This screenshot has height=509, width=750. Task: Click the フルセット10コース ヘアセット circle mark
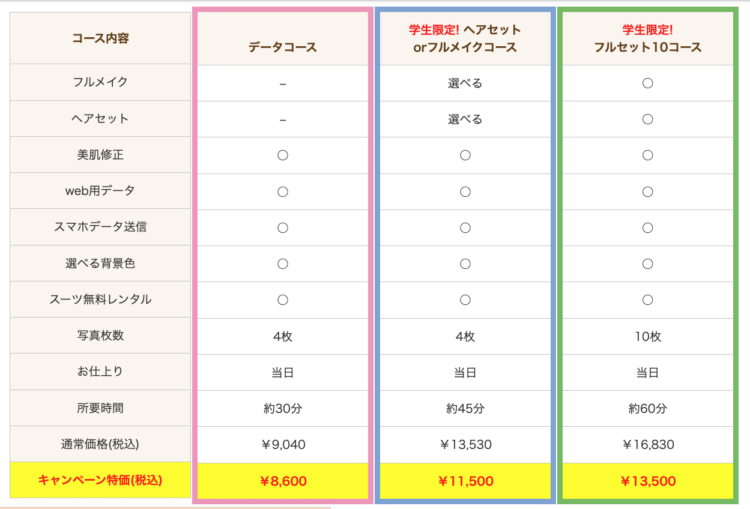click(648, 119)
